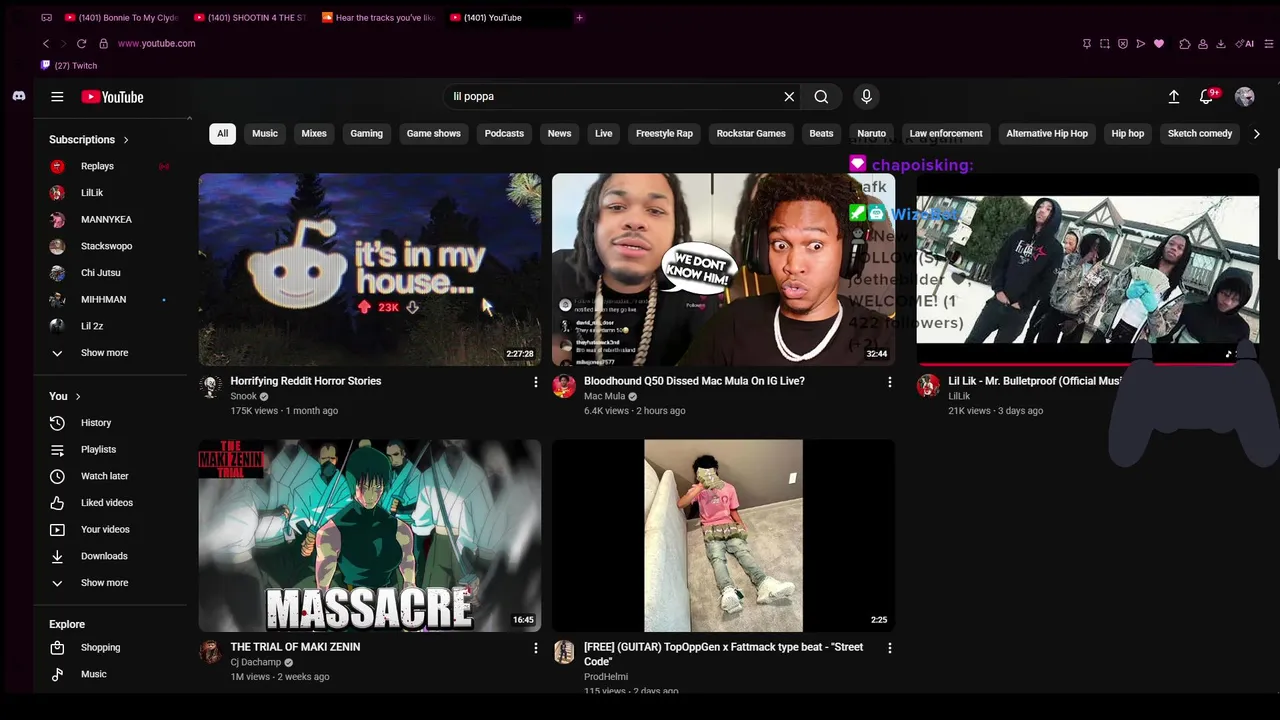Switch to Bonnie To My Clyde browser tab
Image resolution: width=1280 pixels, height=720 pixels.
[x=121, y=17]
